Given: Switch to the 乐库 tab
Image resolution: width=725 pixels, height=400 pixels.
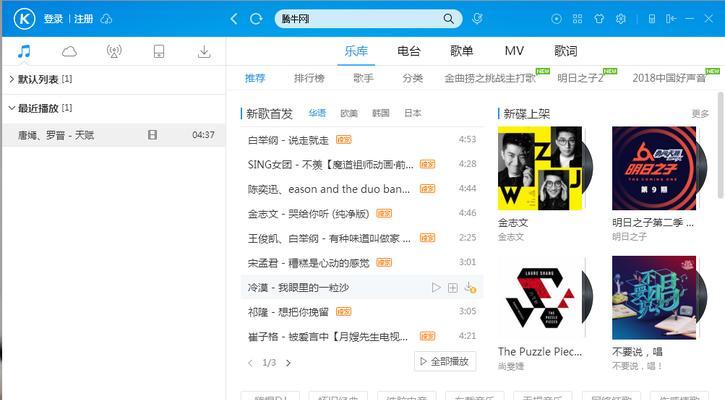Looking at the screenshot, I should [356, 51].
